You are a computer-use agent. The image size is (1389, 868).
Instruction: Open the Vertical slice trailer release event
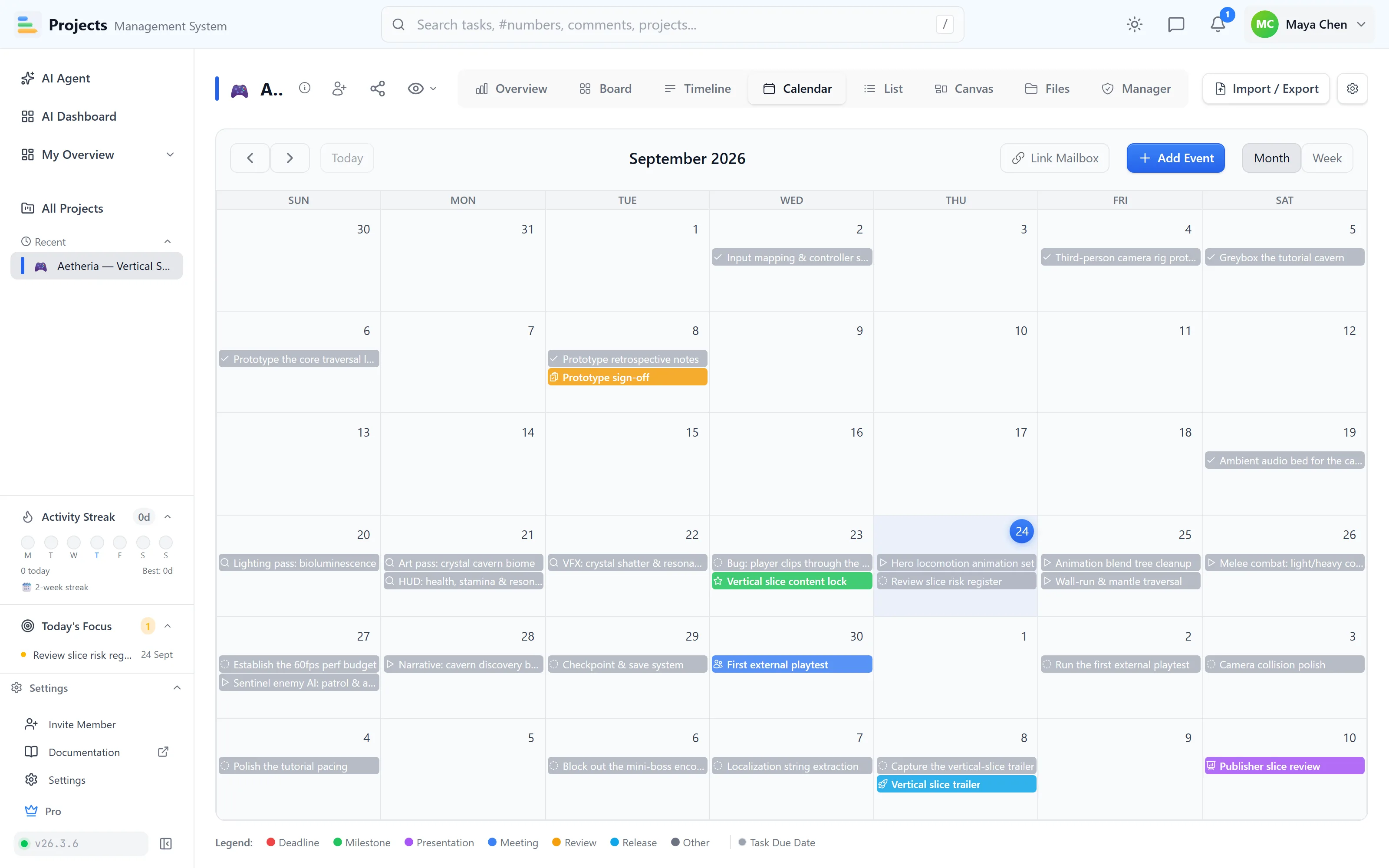point(956,784)
